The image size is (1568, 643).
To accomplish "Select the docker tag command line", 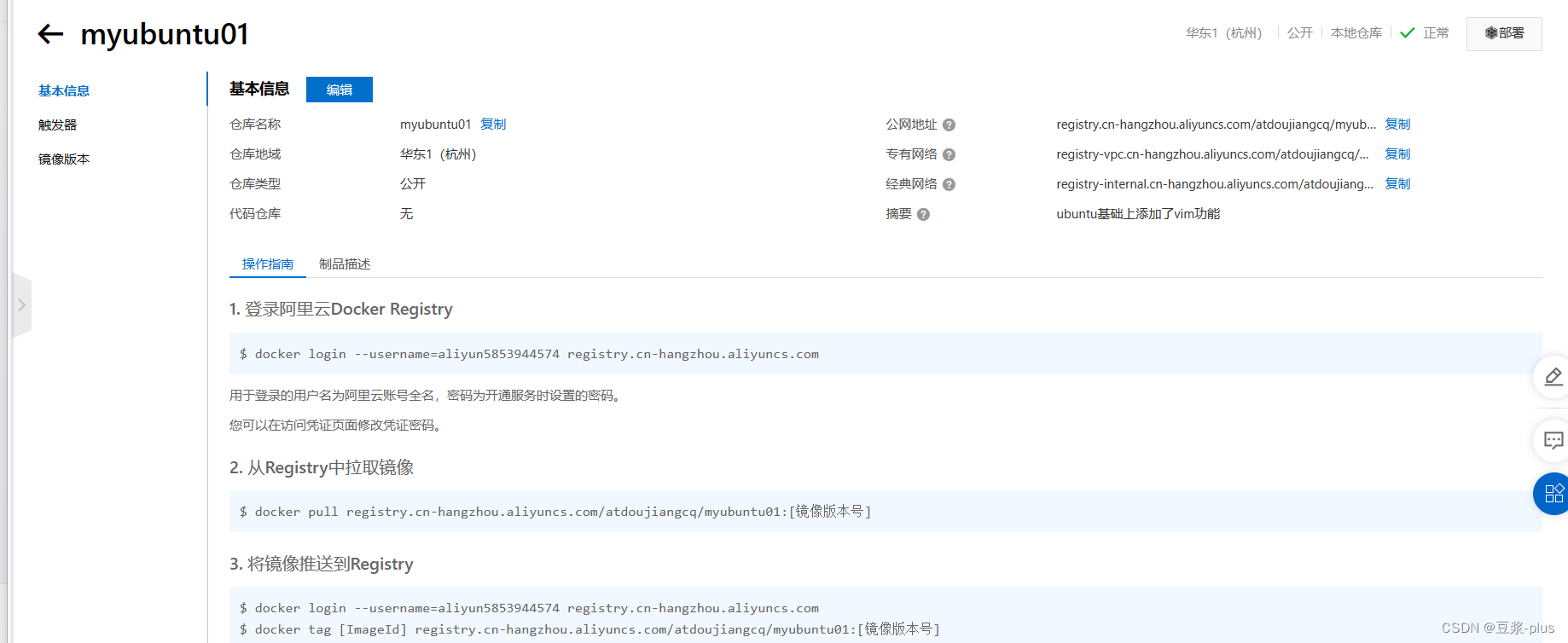I will (x=589, y=629).
